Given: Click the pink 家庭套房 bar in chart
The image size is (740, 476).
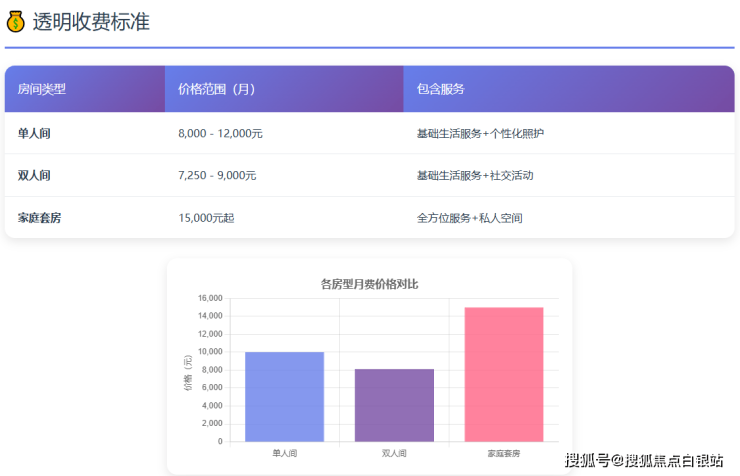Looking at the screenshot, I should 504,374.
